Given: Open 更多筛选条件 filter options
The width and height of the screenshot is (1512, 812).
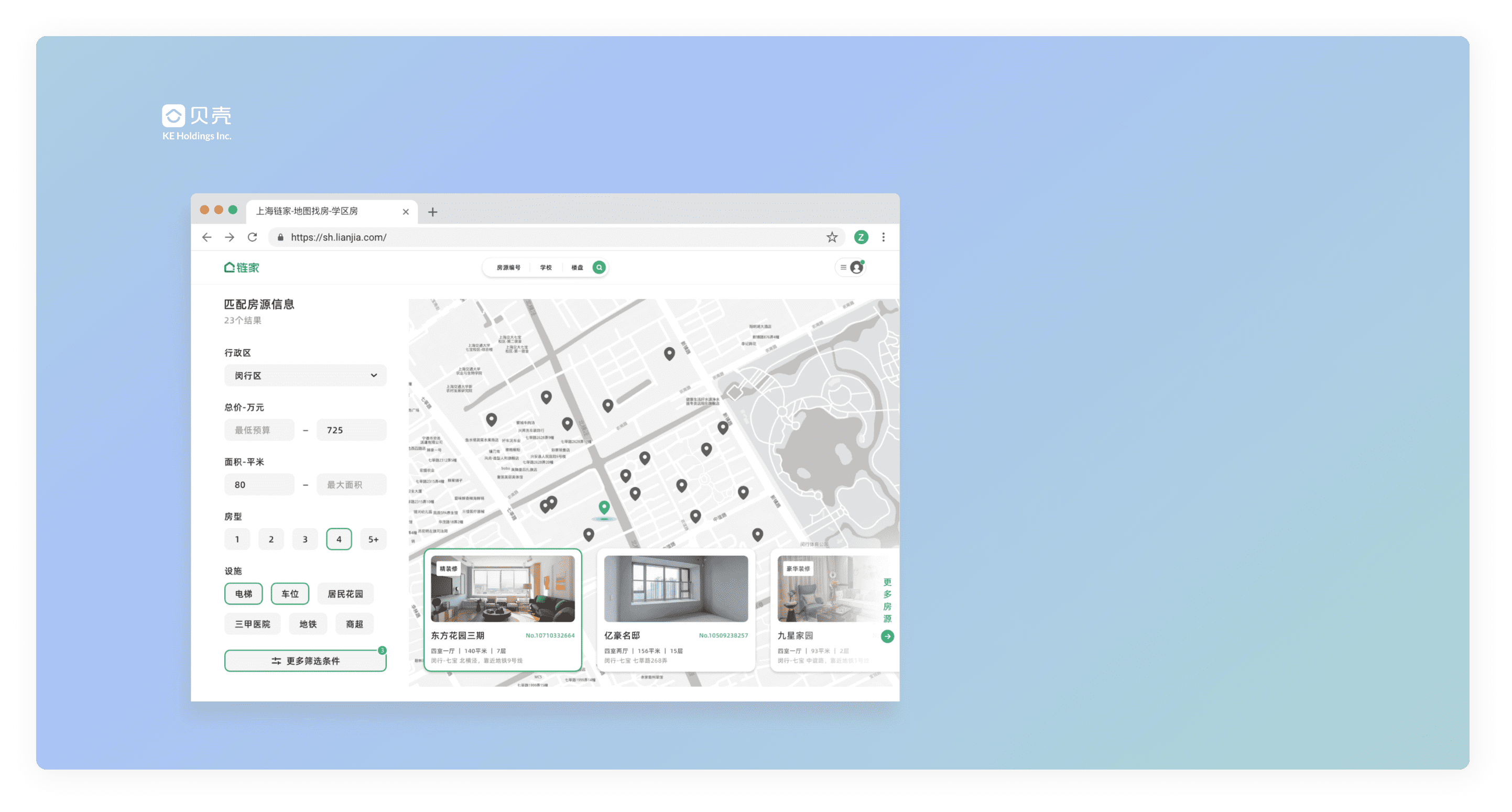Looking at the screenshot, I should [x=305, y=661].
